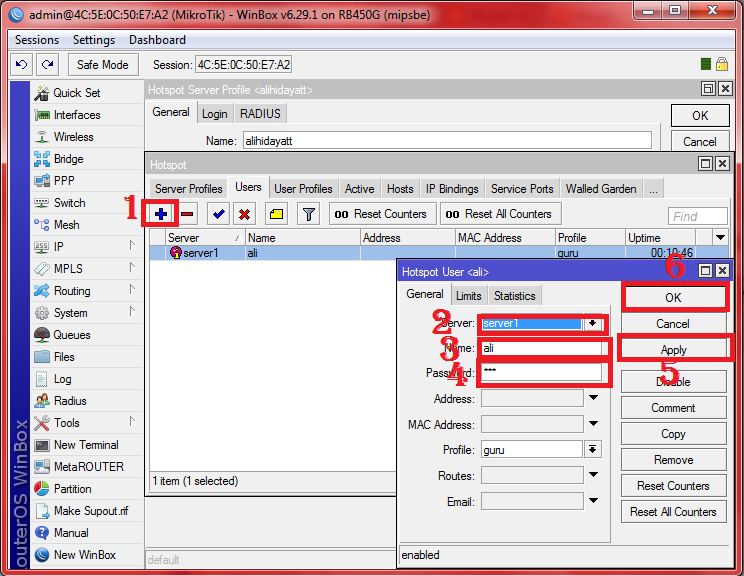
Task: Open the Server dropdown in Hotspot User
Action: pyautogui.click(x=593, y=324)
